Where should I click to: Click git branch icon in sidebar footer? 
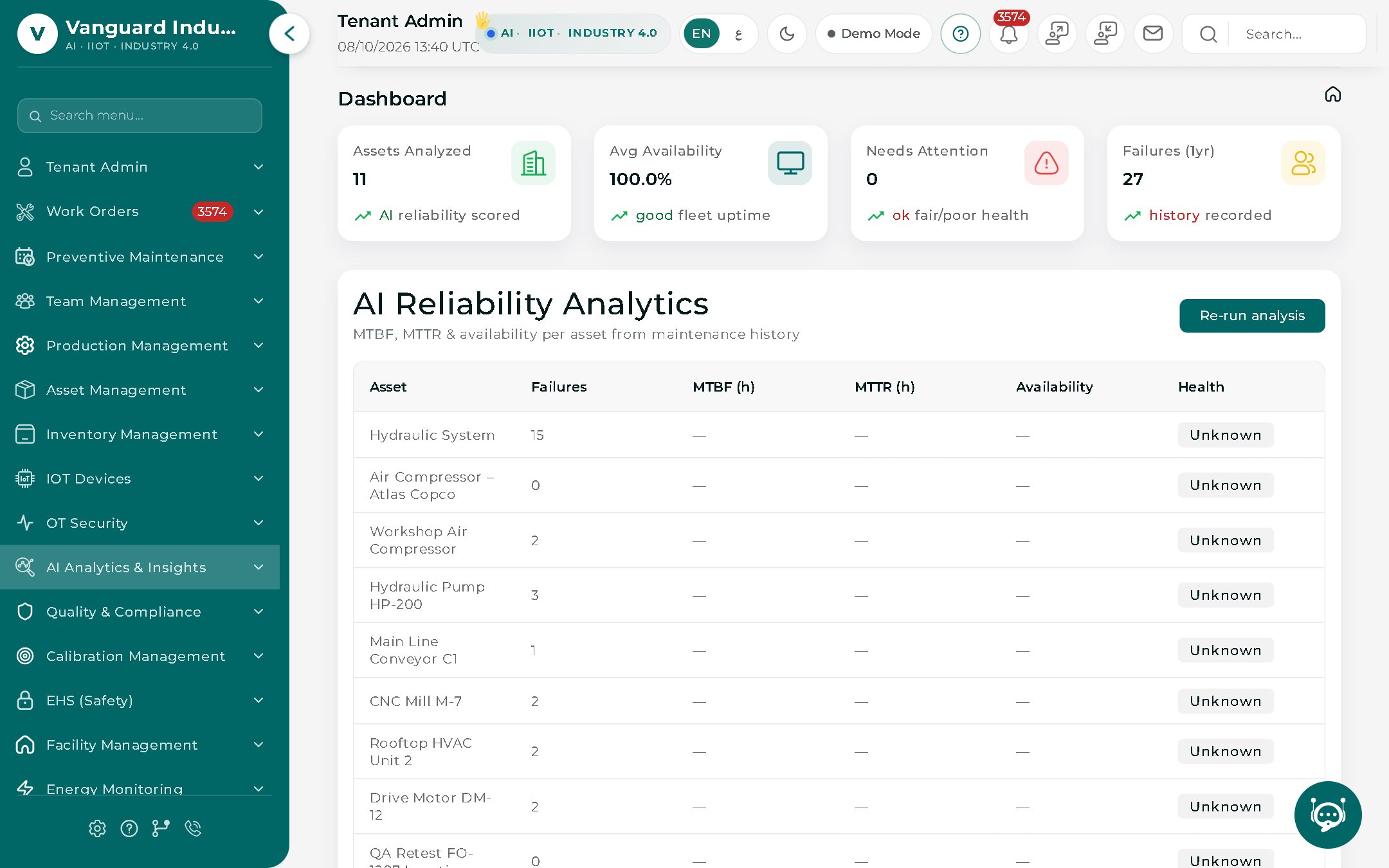pos(161,828)
